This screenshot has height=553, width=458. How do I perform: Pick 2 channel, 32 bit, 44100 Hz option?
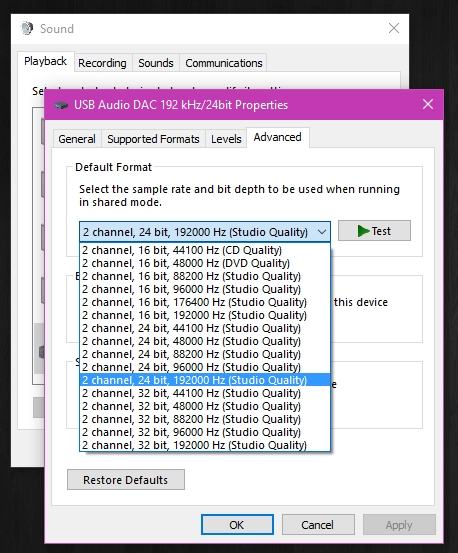(205, 393)
